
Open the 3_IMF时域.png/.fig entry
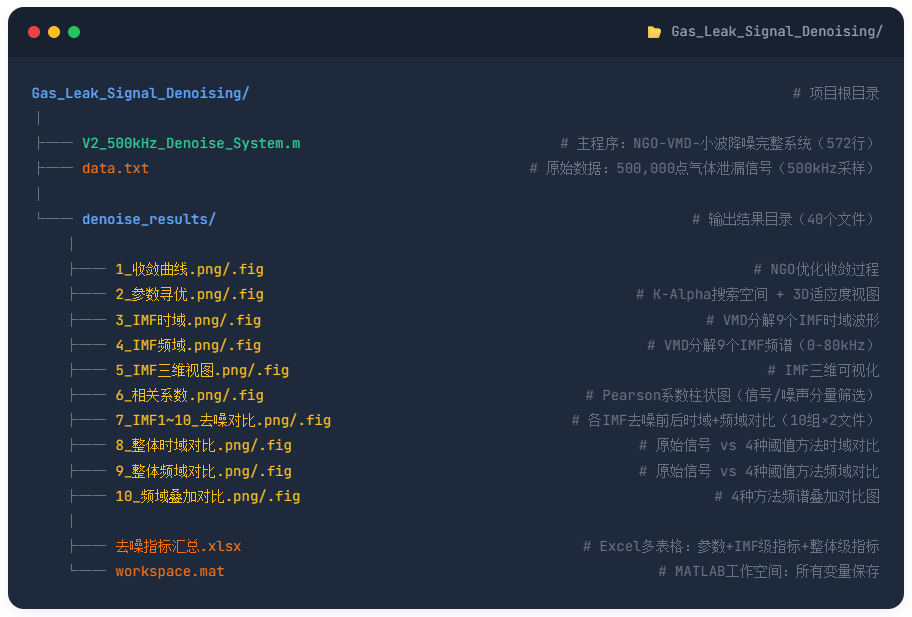pos(188,320)
